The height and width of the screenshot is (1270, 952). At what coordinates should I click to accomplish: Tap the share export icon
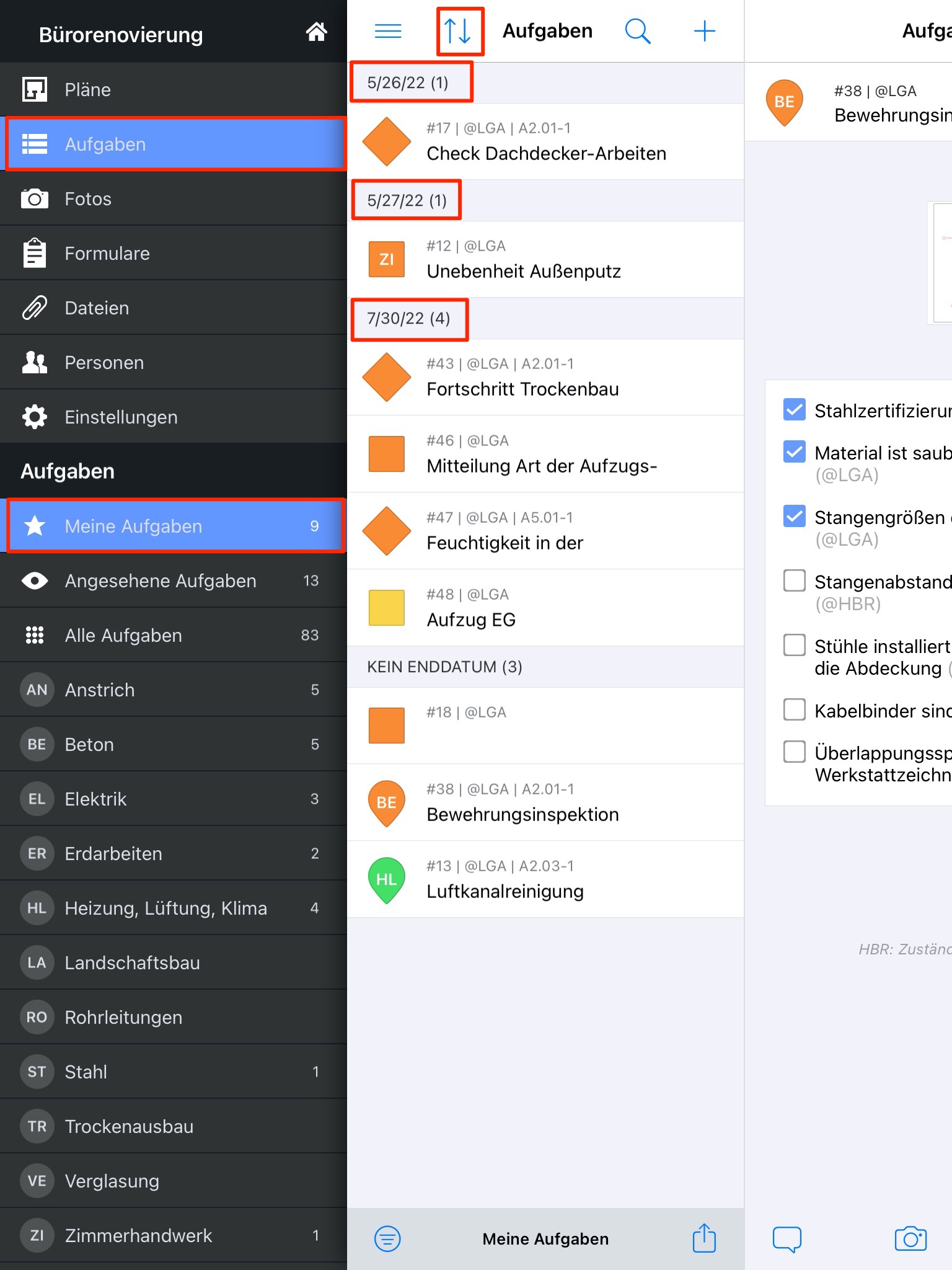click(703, 1238)
